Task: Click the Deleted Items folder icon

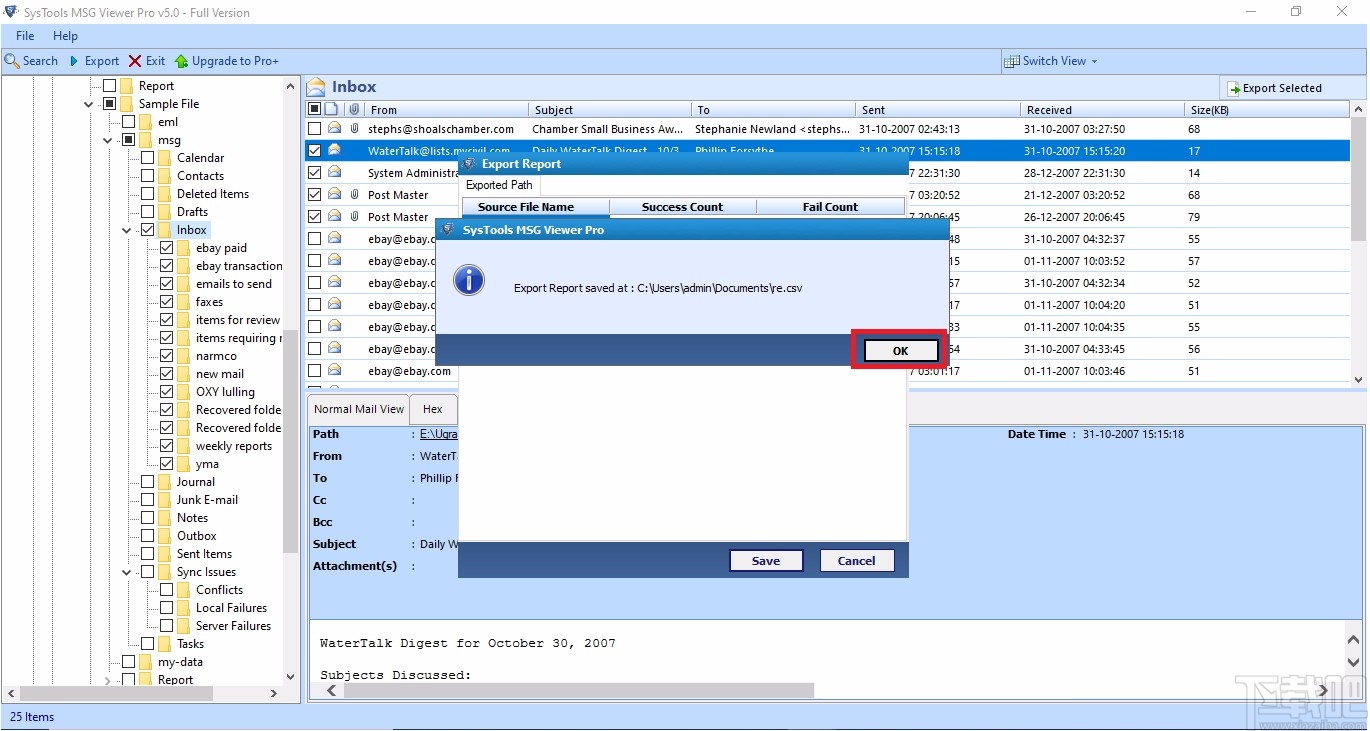Action: point(165,194)
